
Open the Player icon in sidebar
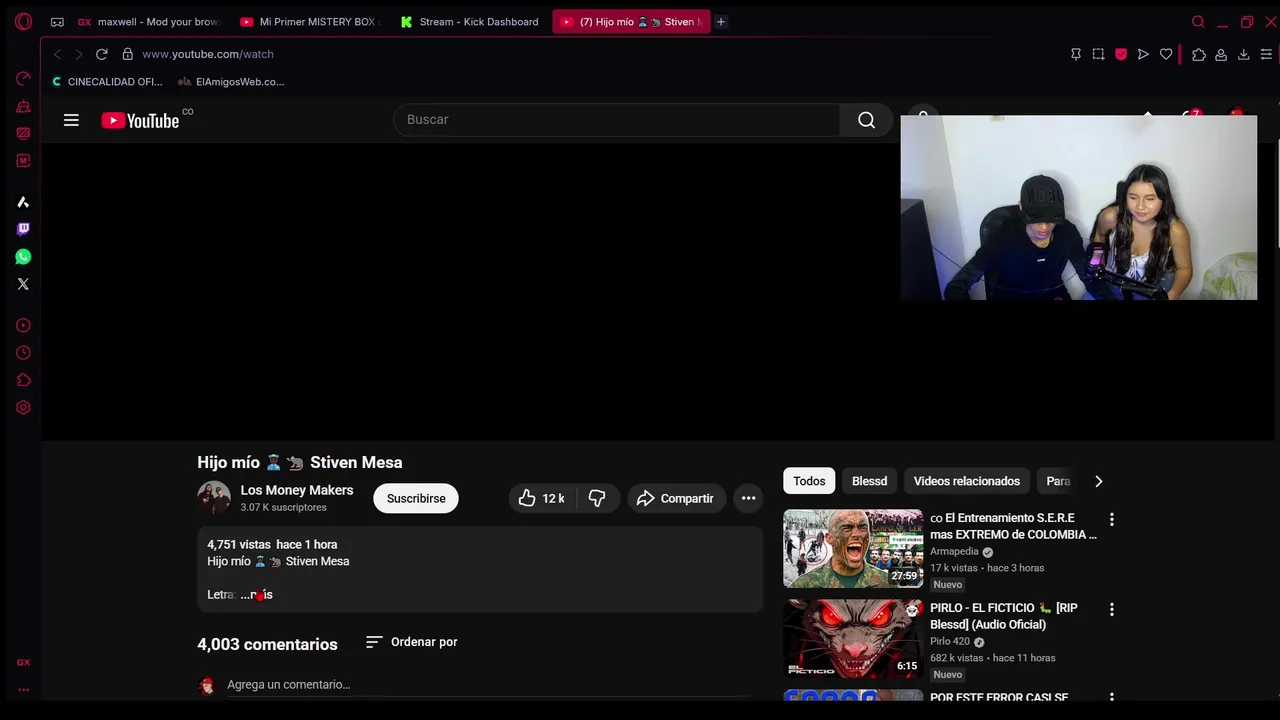[x=23, y=325]
